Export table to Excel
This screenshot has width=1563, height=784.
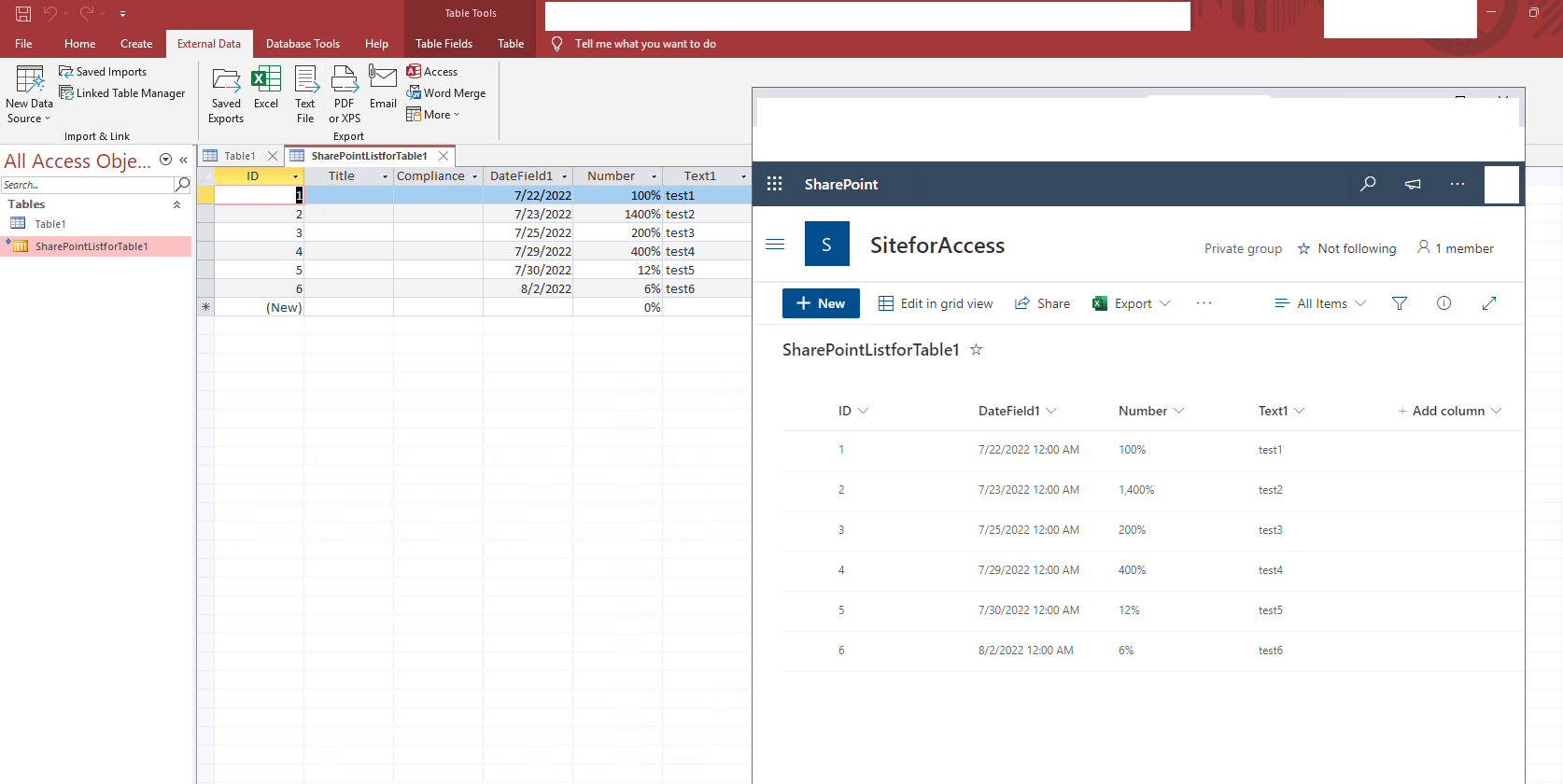(x=266, y=82)
